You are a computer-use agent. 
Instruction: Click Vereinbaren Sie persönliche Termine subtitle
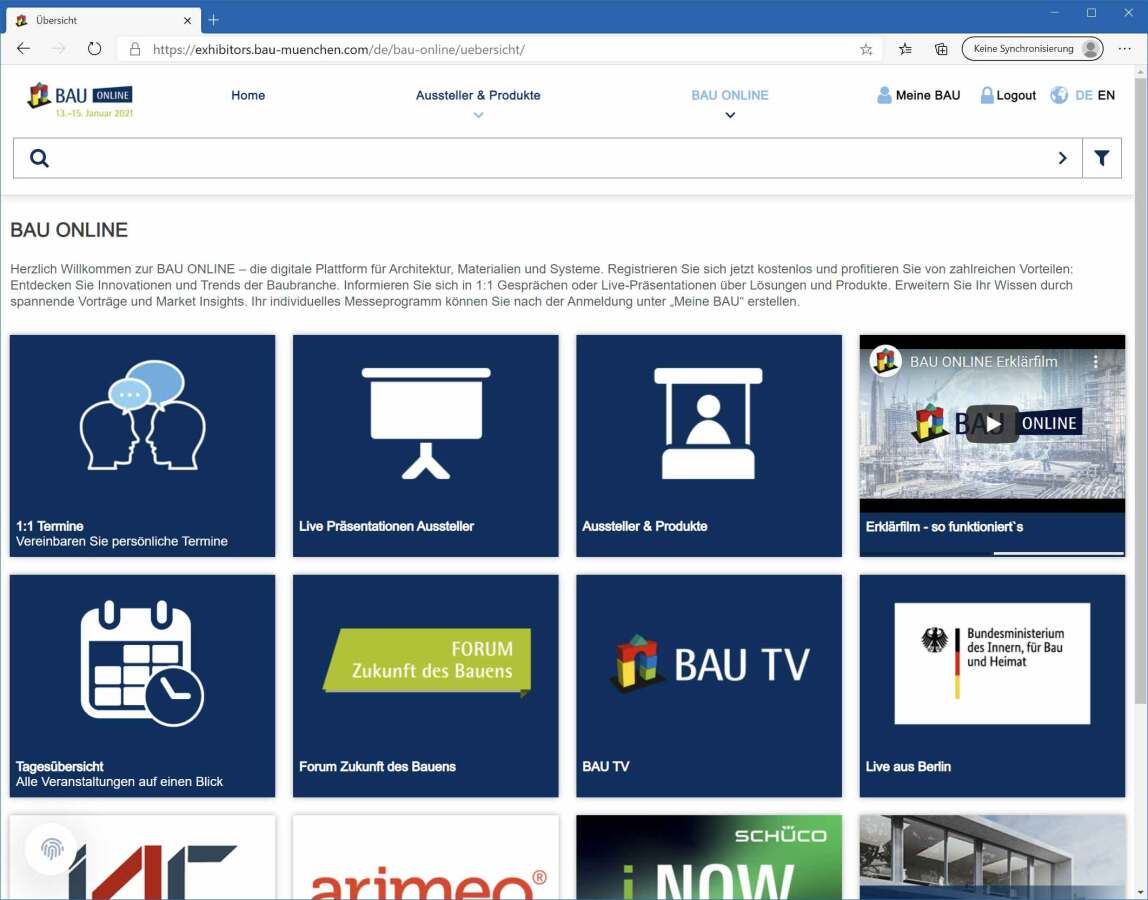pos(122,541)
